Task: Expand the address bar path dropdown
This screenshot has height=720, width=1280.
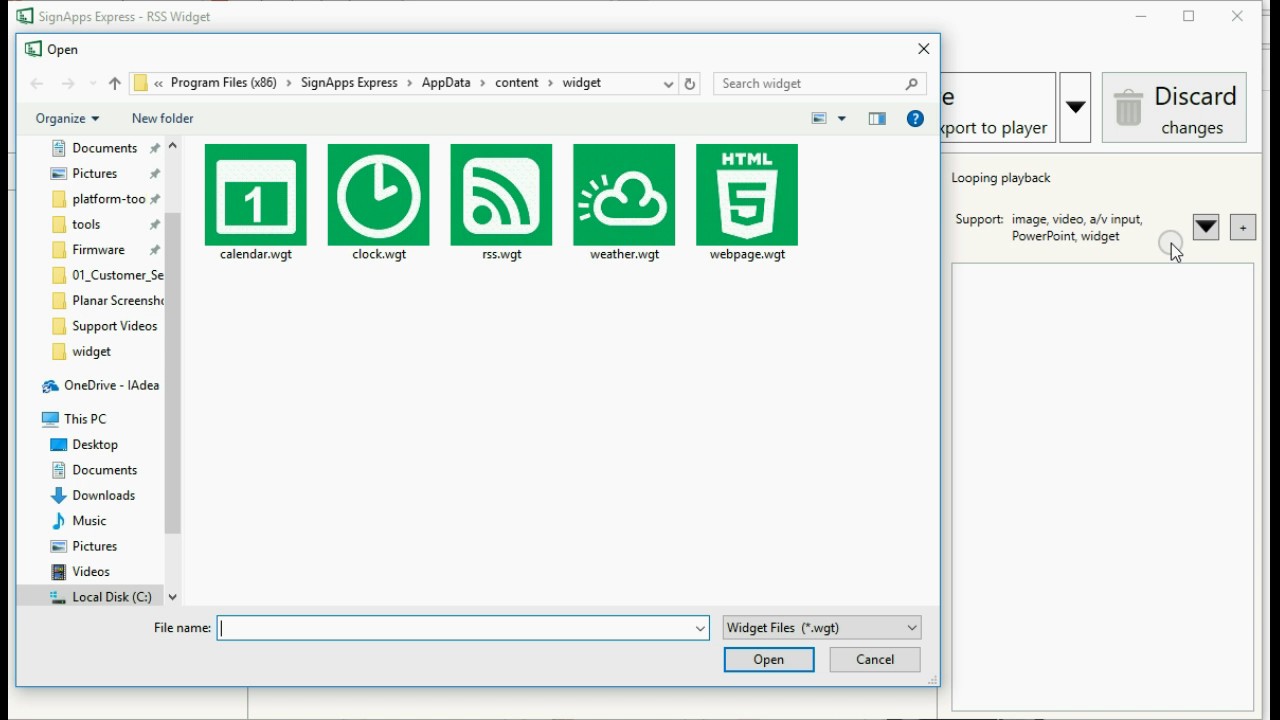Action: pos(668,84)
